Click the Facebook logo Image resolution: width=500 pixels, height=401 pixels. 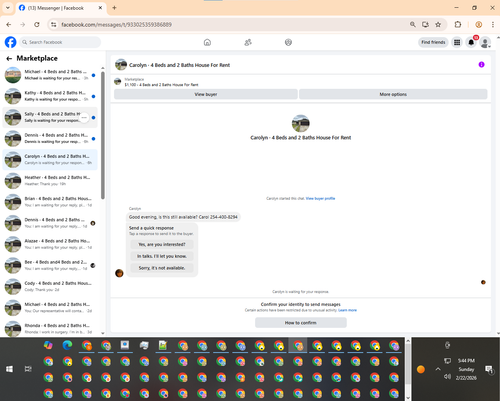tap(10, 42)
